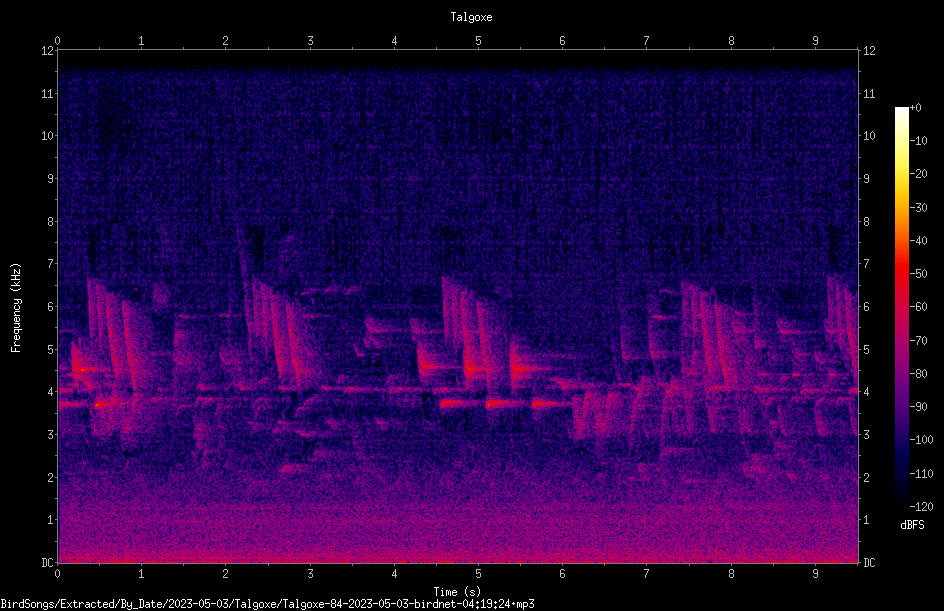
Task: Click the 7 kHz tick label on the right axis
Action: click(x=866, y=264)
